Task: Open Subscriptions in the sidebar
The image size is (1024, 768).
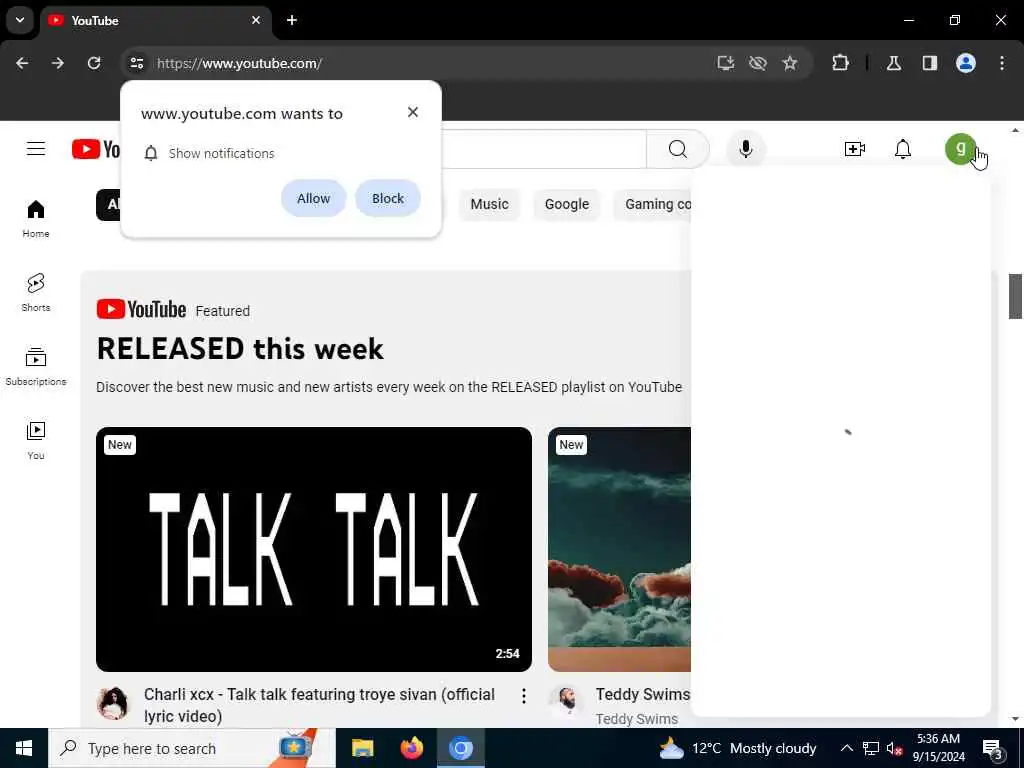Action: [36, 366]
